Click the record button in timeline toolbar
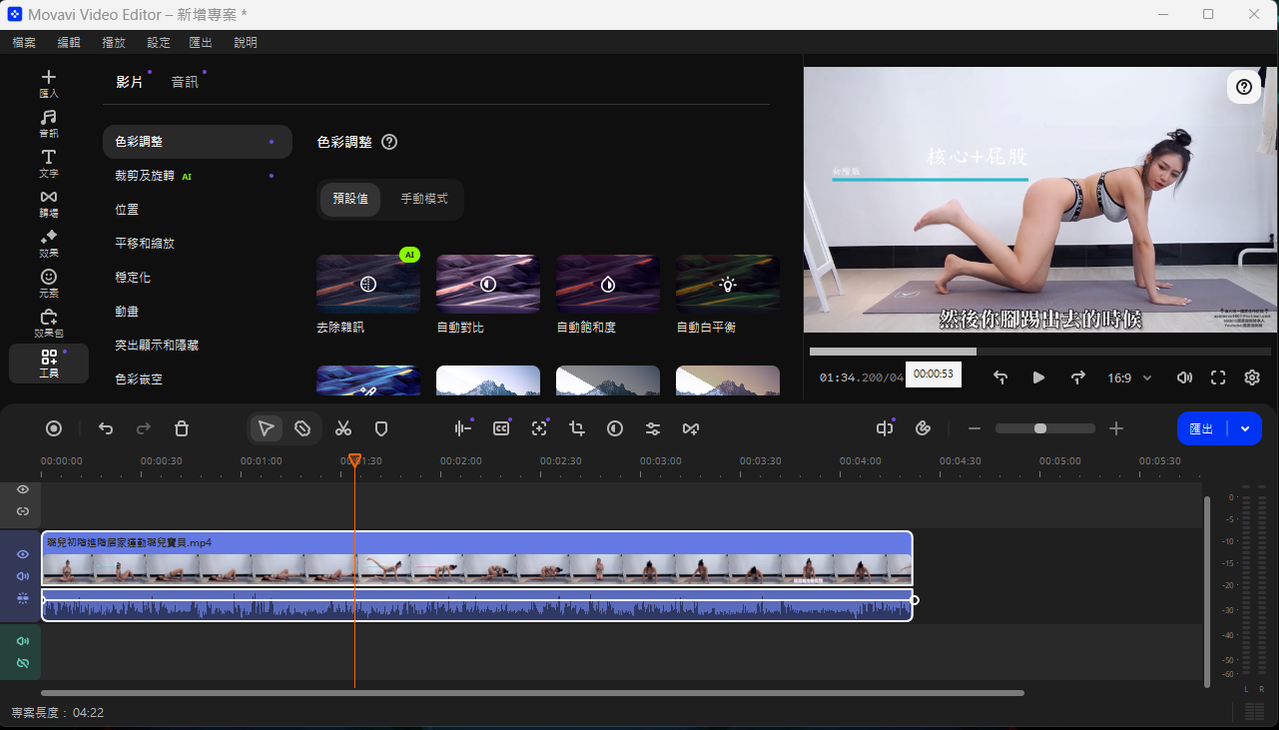 point(54,428)
